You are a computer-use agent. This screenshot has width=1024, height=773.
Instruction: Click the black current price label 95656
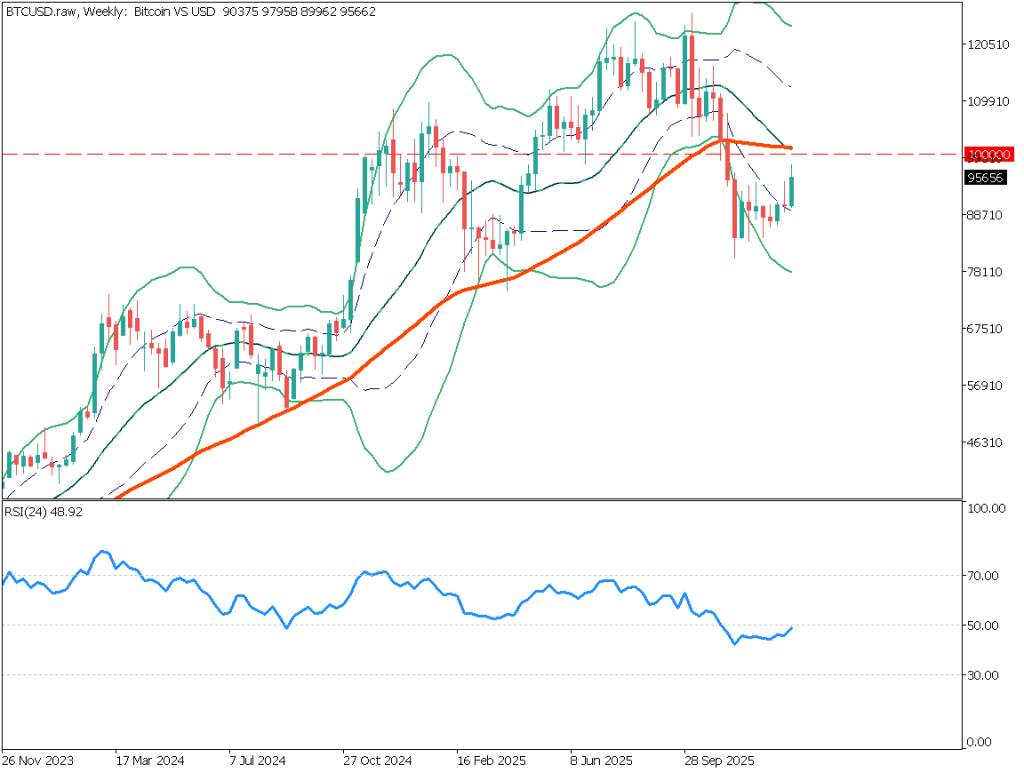tap(989, 178)
